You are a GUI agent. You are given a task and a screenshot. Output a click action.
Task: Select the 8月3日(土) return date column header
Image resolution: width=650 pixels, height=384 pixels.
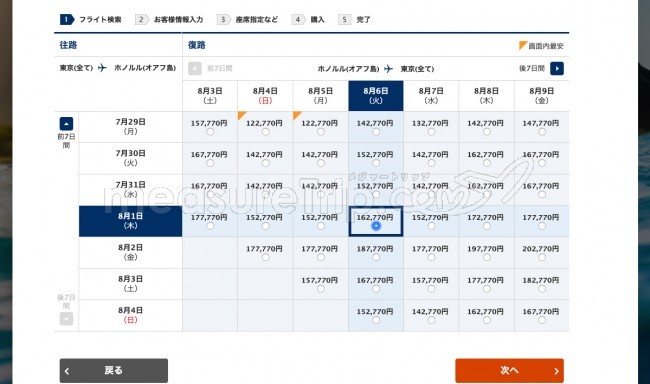210,96
